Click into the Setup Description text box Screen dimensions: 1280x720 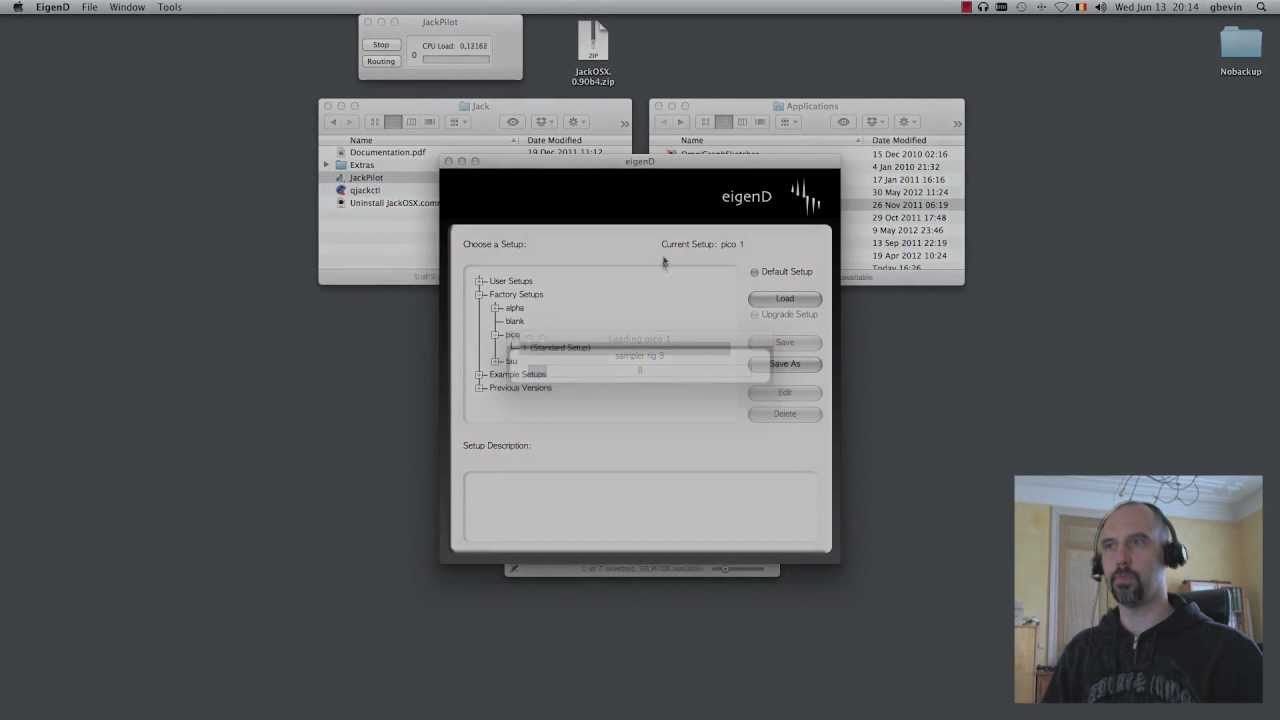[641, 507]
